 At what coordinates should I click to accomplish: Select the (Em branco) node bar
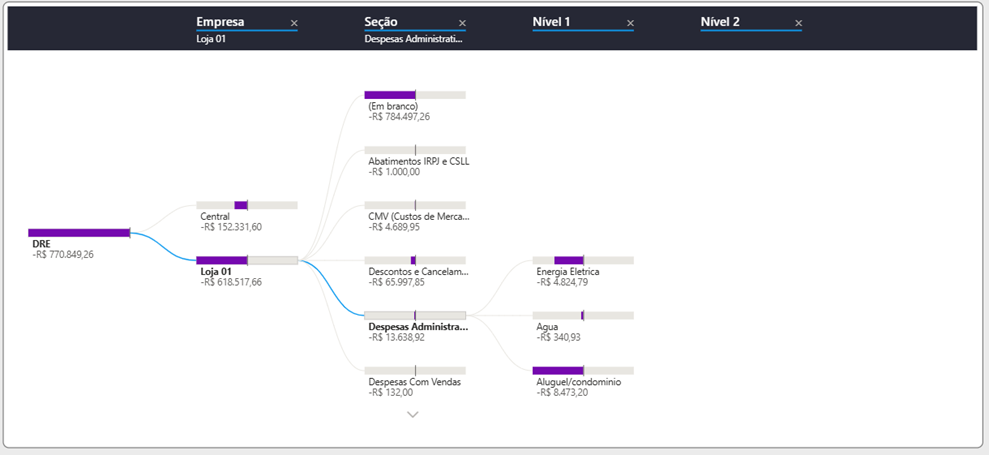tap(415, 95)
